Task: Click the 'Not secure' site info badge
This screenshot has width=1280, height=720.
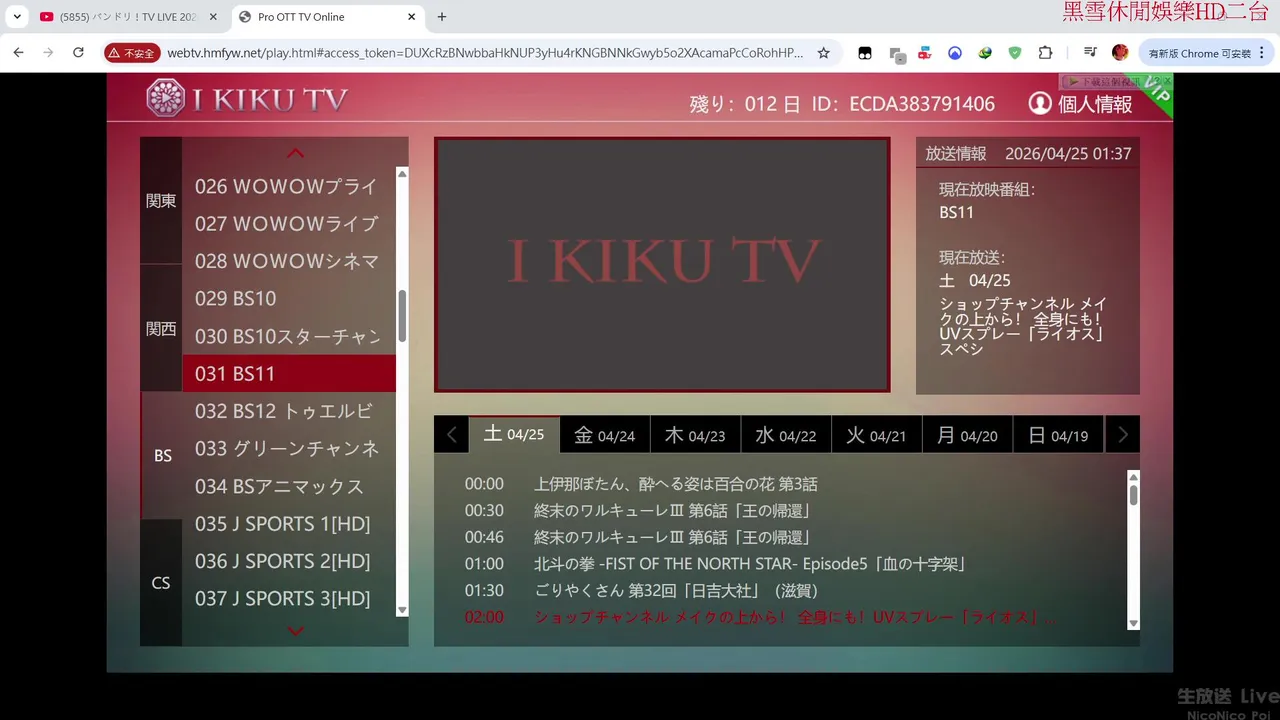Action: [x=131, y=53]
